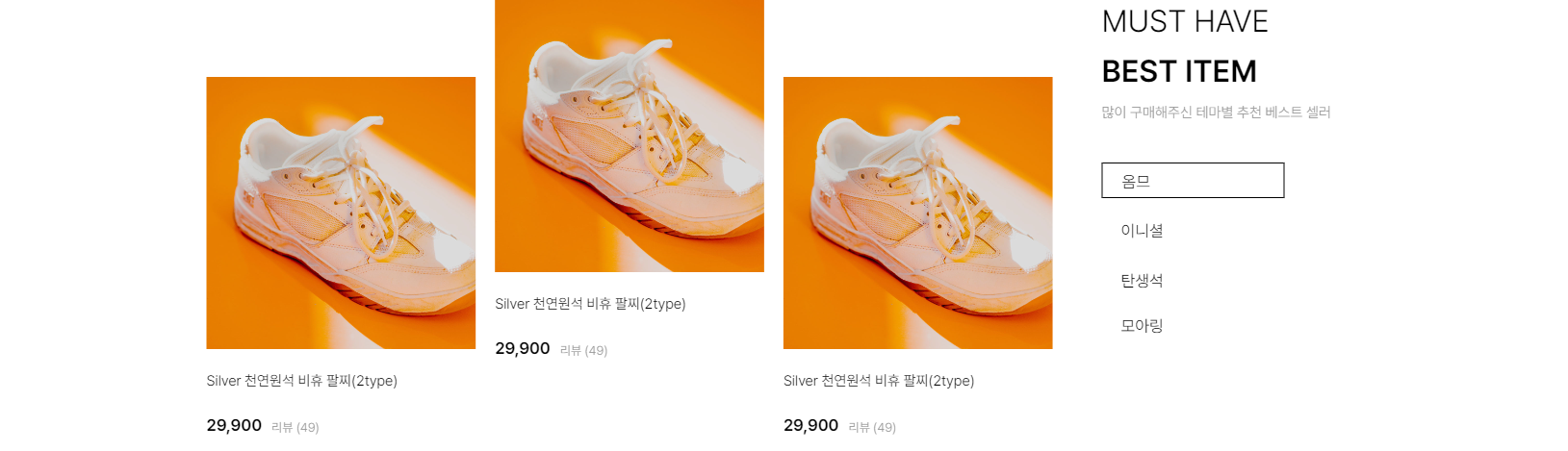Click the center Silver 천연원석 비휴 팔찌 title
Image resolution: width=1568 pixels, height=451 pixels.
590,304
